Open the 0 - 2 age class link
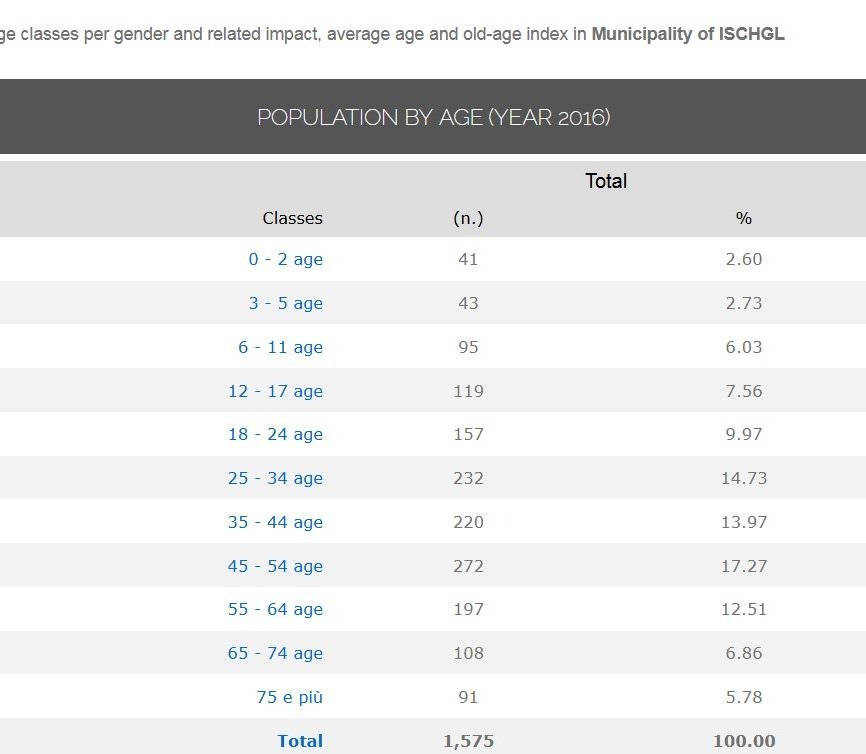The height and width of the screenshot is (754, 866). click(285, 259)
